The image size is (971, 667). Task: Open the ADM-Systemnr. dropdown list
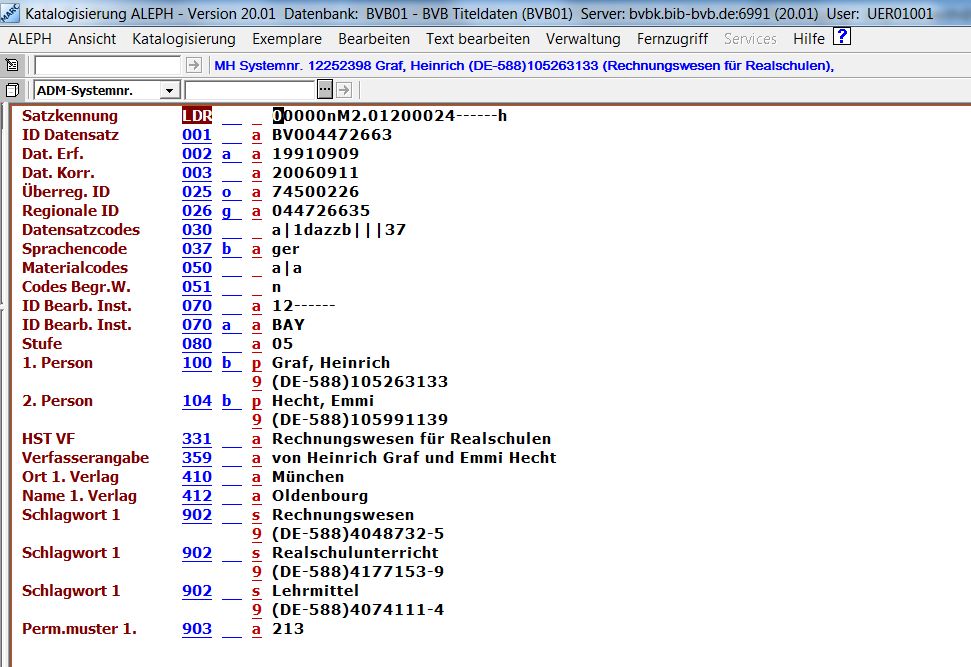[x=169, y=90]
